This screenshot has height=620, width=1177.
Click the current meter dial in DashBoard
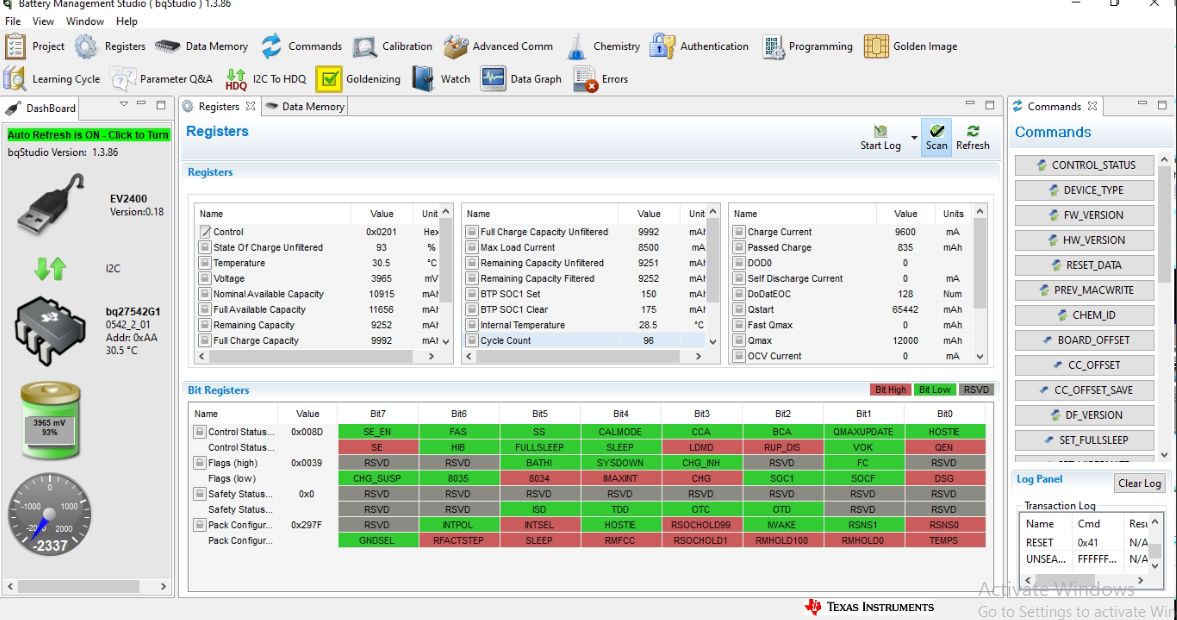50,514
